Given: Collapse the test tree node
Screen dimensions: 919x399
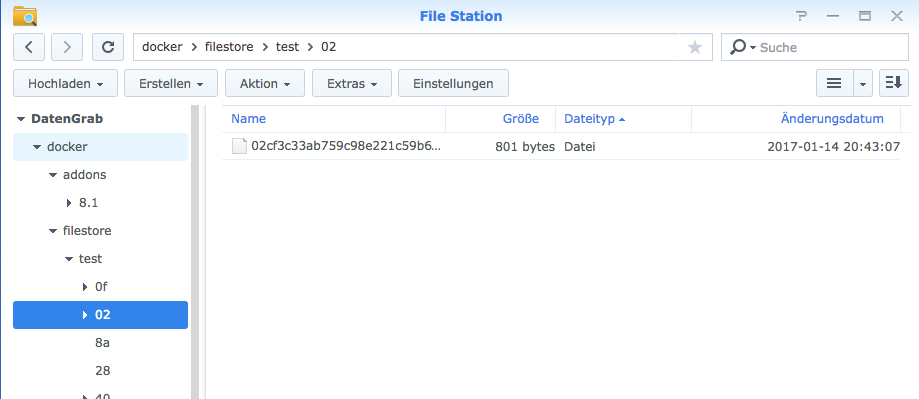Looking at the screenshot, I should click(x=69, y=259).
